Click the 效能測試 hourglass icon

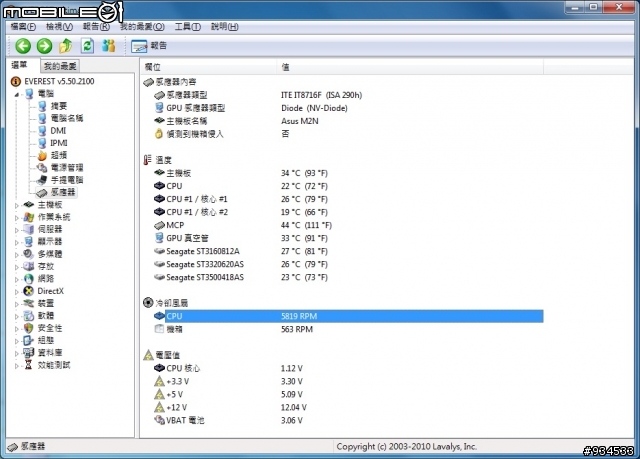[x=29, y=365]
